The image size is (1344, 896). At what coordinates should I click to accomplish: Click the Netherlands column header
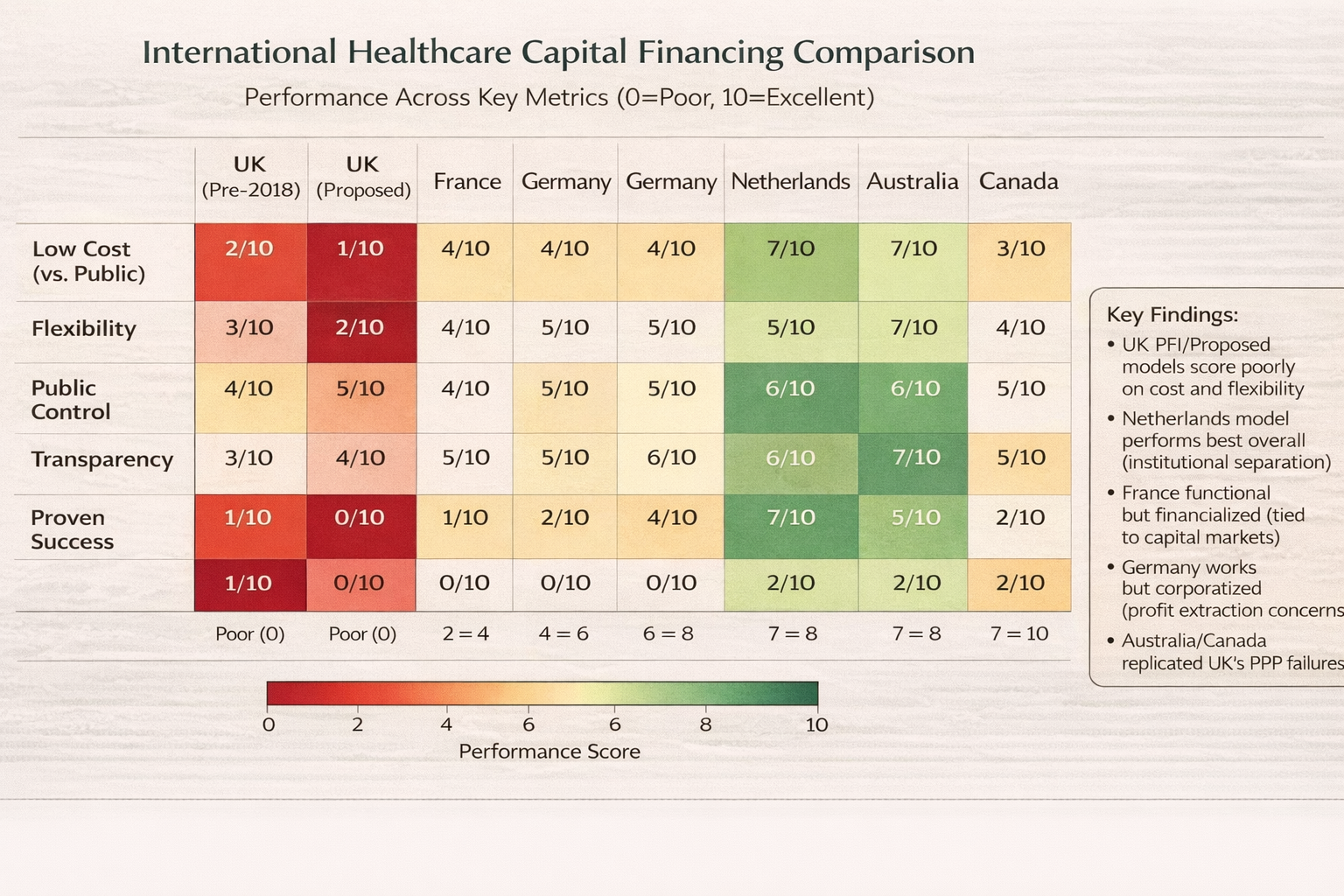click(x=790, y=181)
